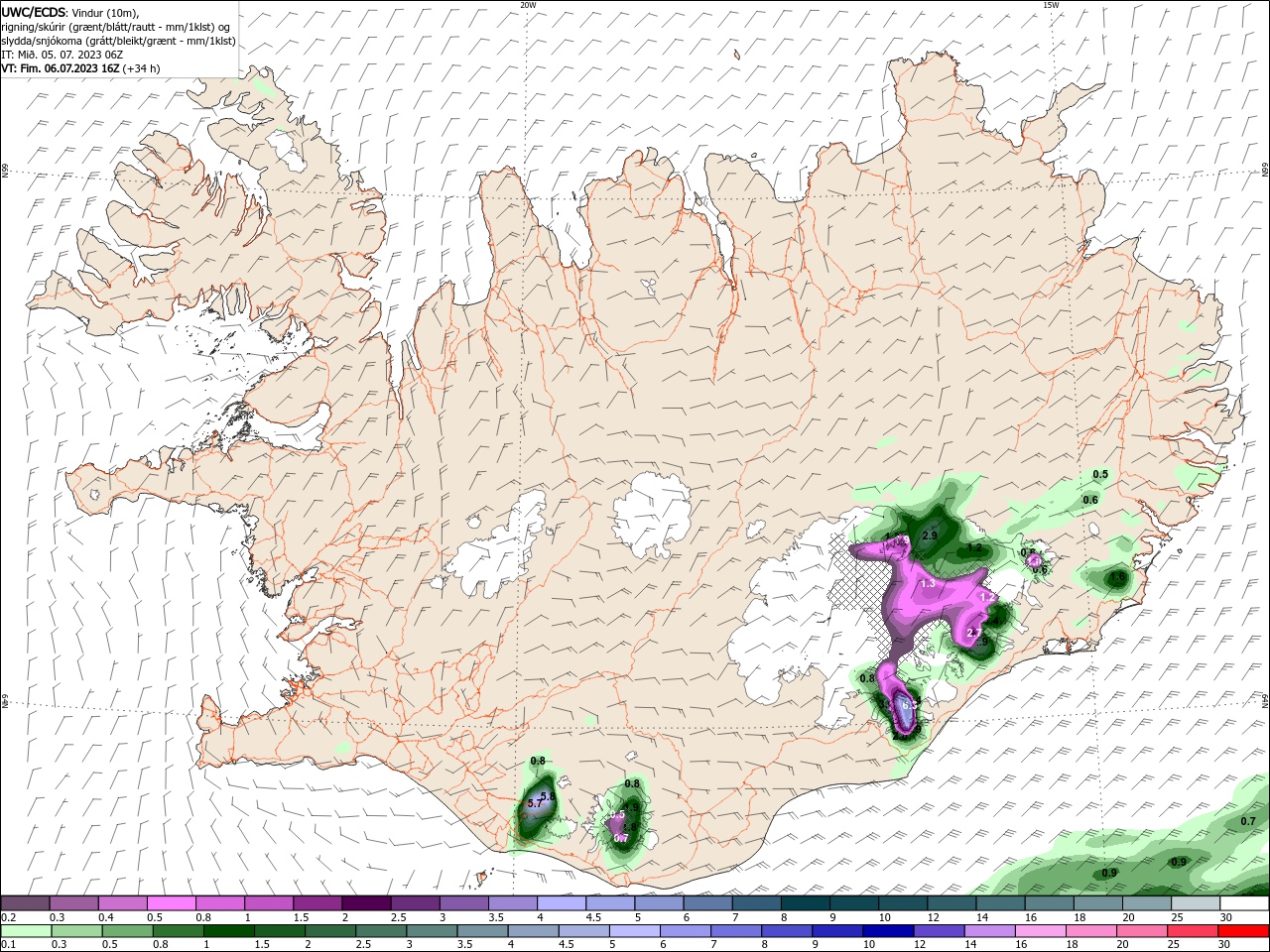Select the '5.7' precipitation value on the map

tap(535, 803)
